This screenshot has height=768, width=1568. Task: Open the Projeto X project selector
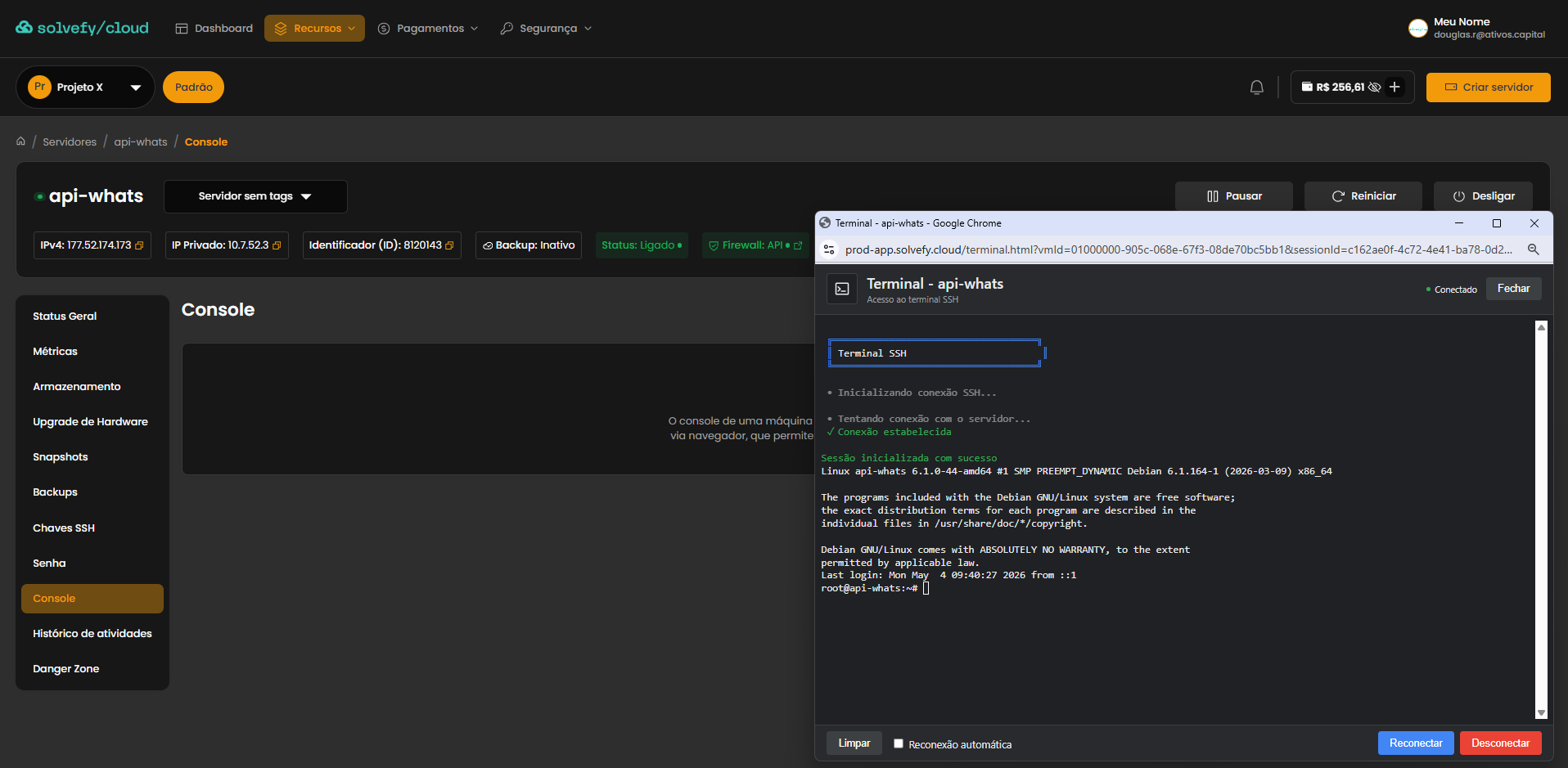[85, 87]
